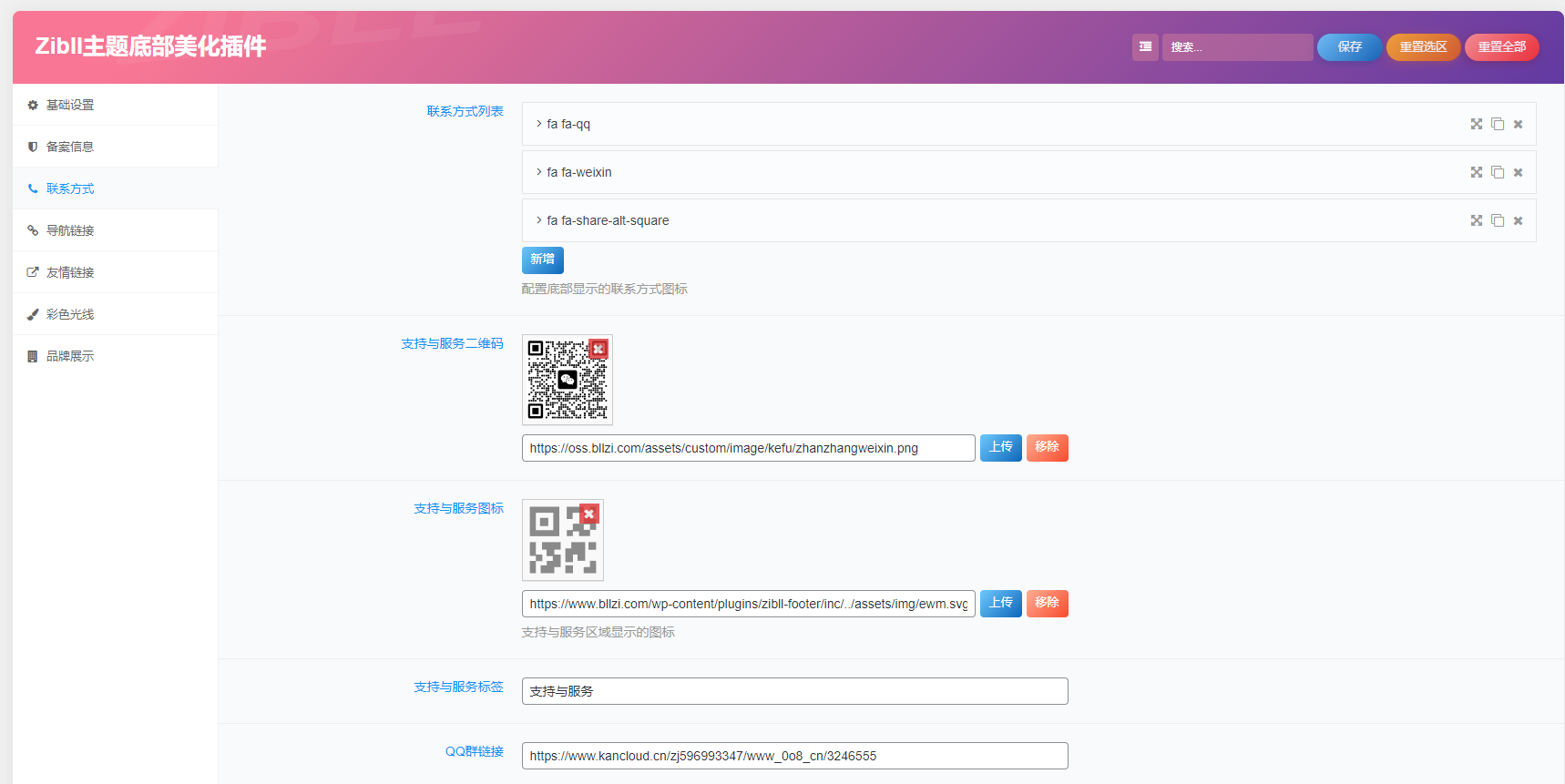Click the service icon thumbnail

click(x=563, y=540)
